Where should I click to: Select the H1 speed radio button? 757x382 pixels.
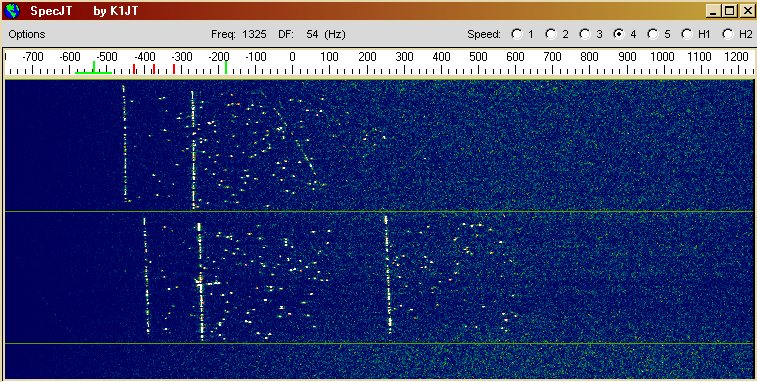pyautogui.click(x=687, y=34)
